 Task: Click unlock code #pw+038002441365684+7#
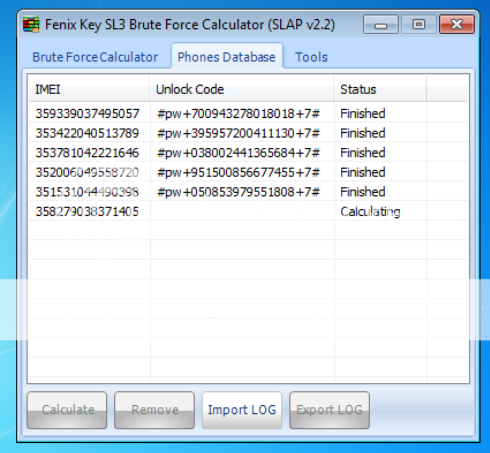coord(238,153)
